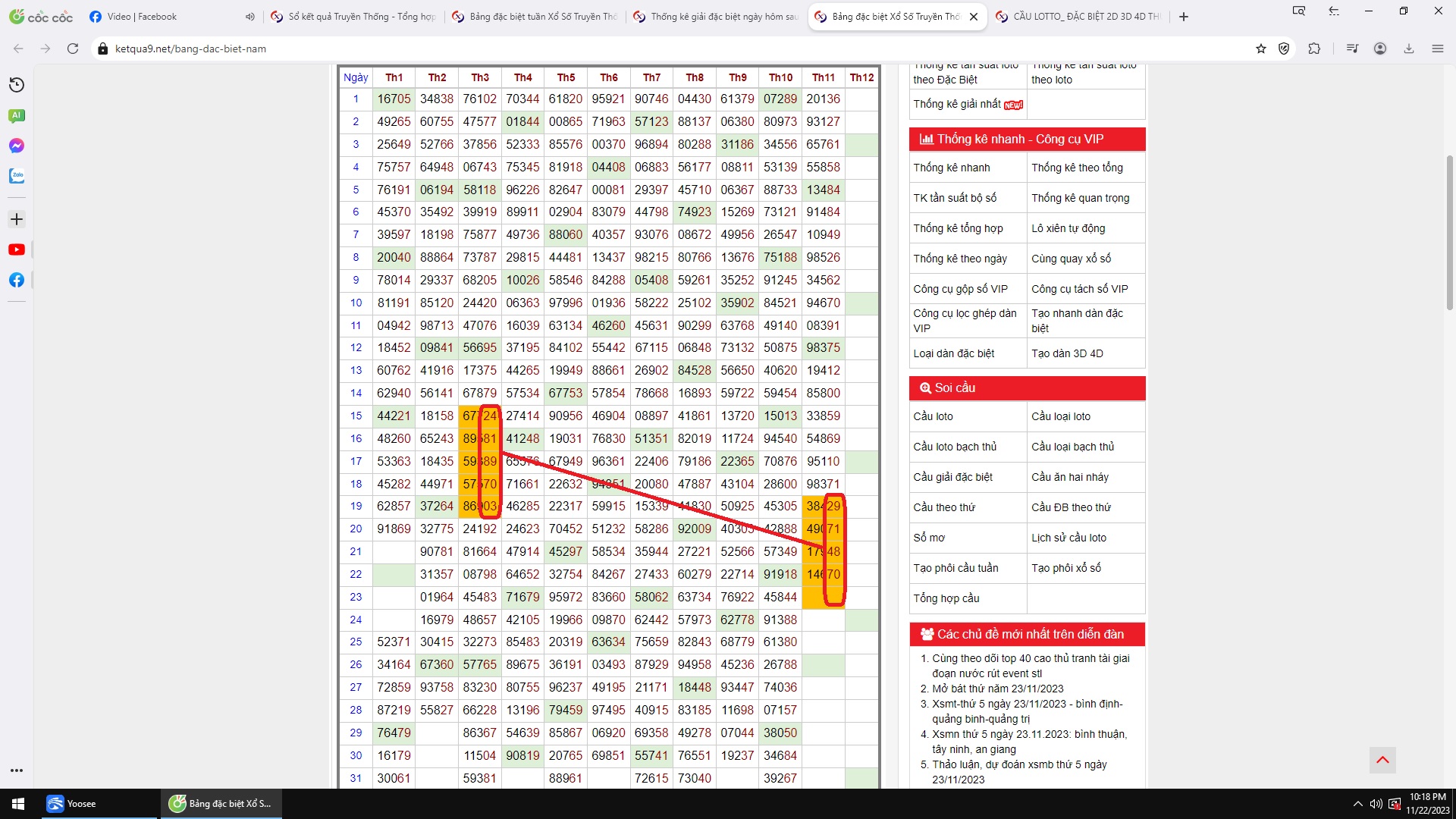Open a new tab with the plus button
The image size is (1456, 819).
pos(1184,17)
